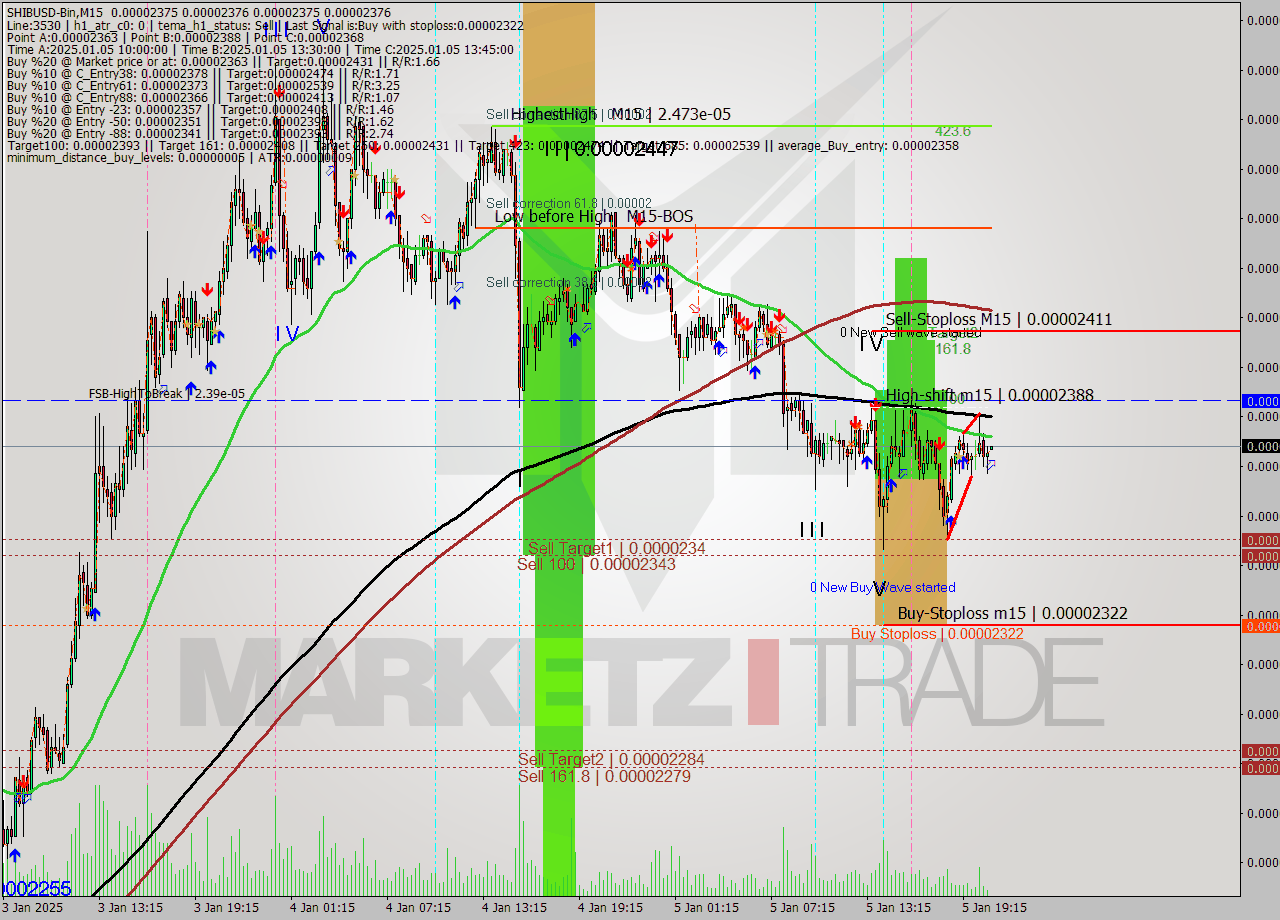The width and height of the screenshot is (1280, 920).
Task: Click the '4 Jan 13:15' time axis label
Action: coord(514,908)
